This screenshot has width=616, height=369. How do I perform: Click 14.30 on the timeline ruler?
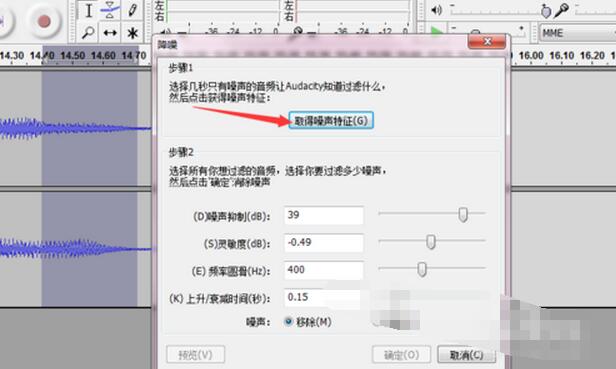12,56
